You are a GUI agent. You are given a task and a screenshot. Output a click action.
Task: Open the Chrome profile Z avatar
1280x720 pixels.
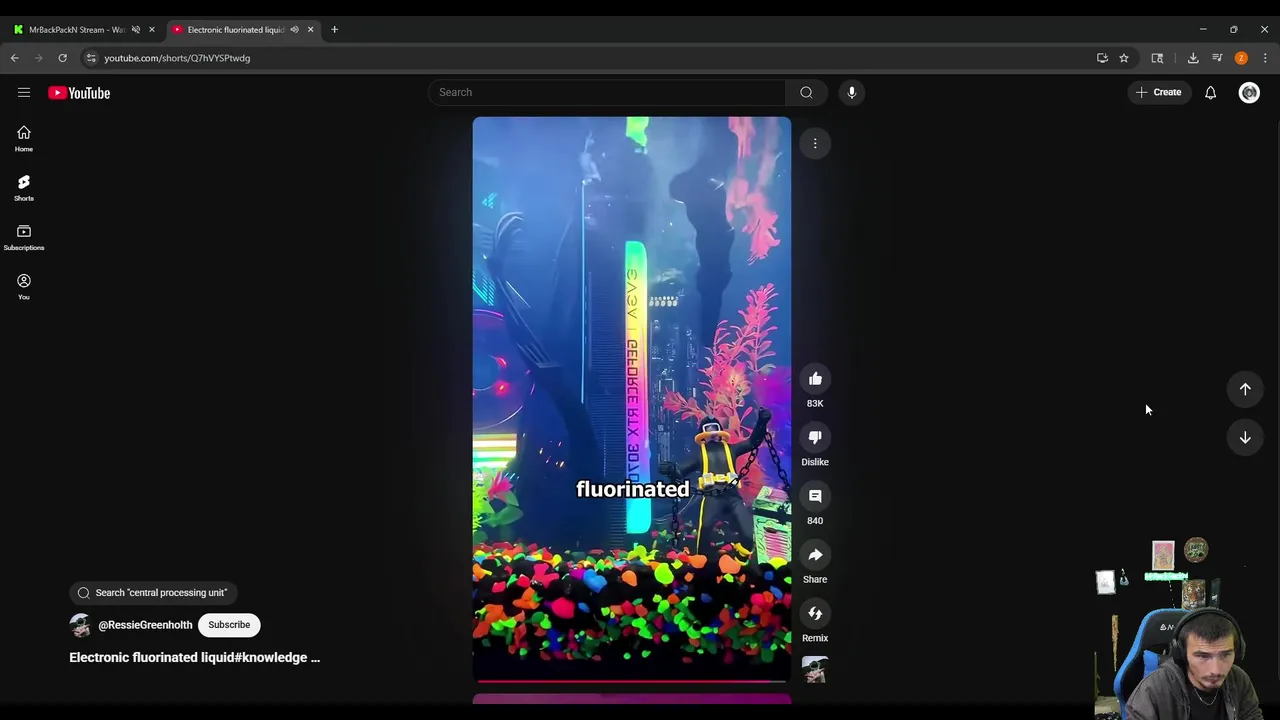(x=1241, y=58)
